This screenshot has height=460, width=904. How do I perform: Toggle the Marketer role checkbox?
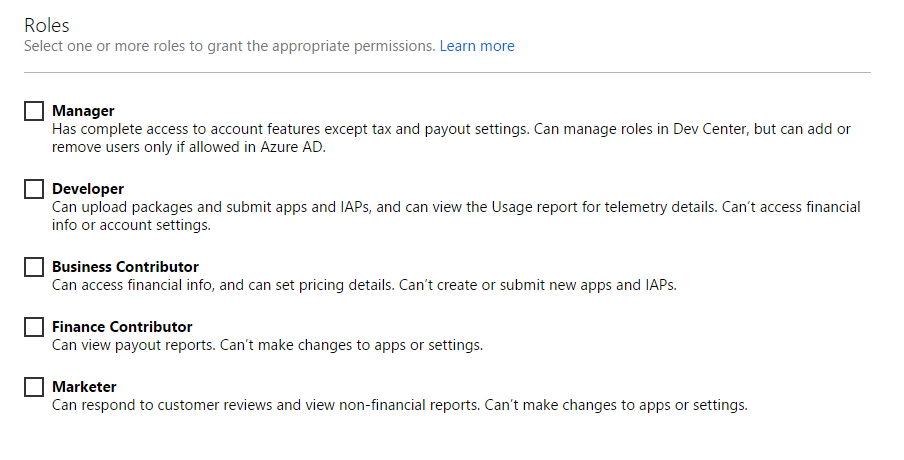[x=34, y=387]
